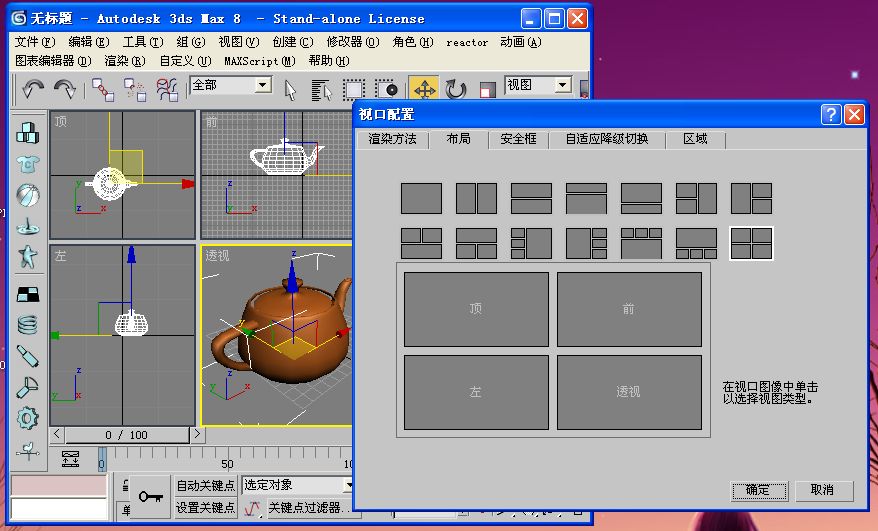878x531 pixels.
Task: Click the 0 / 100 time slider
Action: pos(127,435)
